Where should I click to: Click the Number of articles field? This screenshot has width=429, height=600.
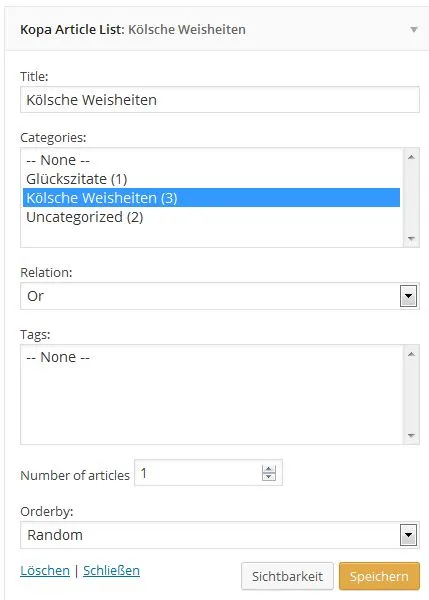pyautogui.click(x=208, y=473)
